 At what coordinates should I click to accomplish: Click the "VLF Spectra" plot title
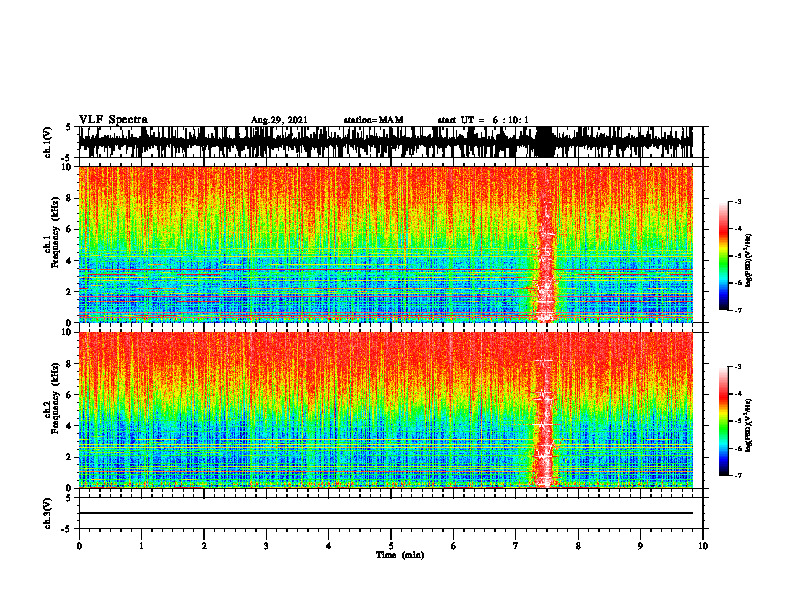tap(113, 120)
